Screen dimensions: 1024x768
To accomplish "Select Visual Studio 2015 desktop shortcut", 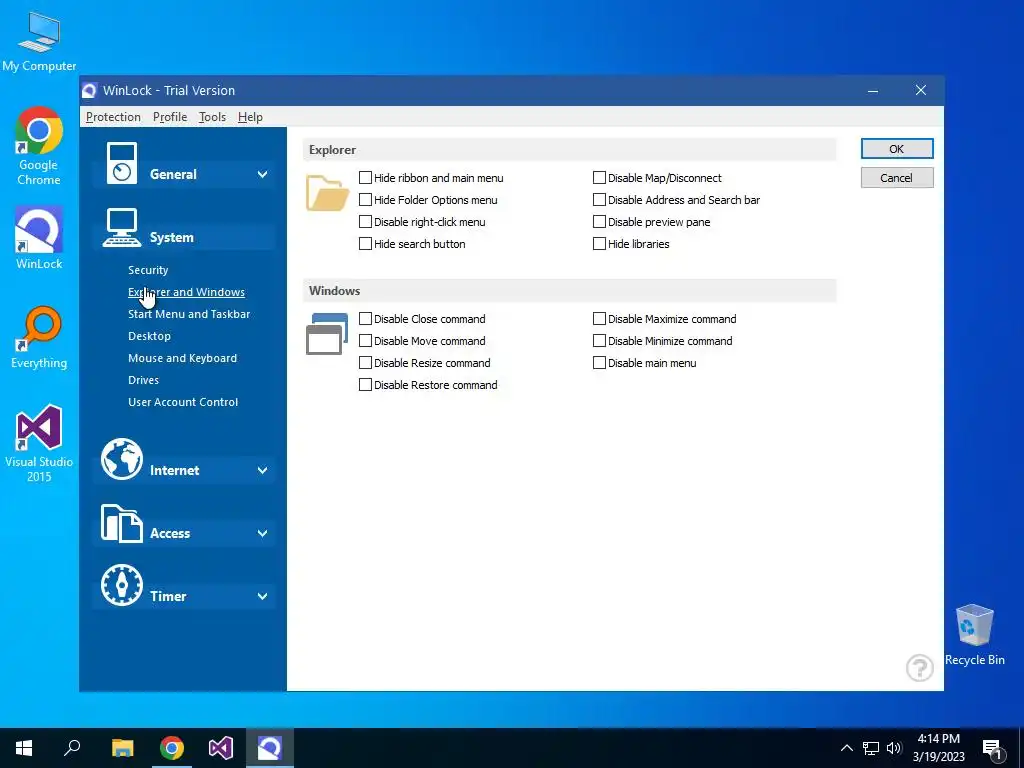I will pyautogui.click(x=39, y=444).
